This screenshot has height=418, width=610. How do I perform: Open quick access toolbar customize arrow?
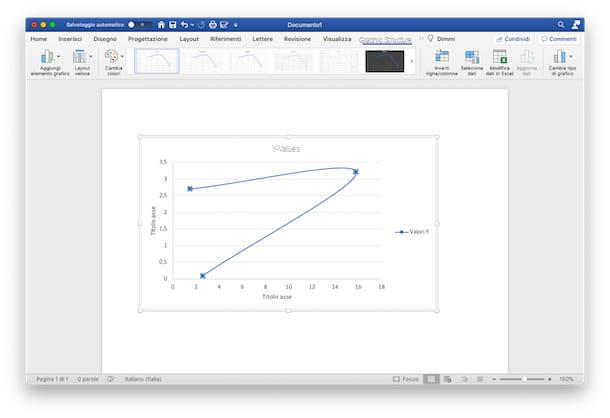236,25
